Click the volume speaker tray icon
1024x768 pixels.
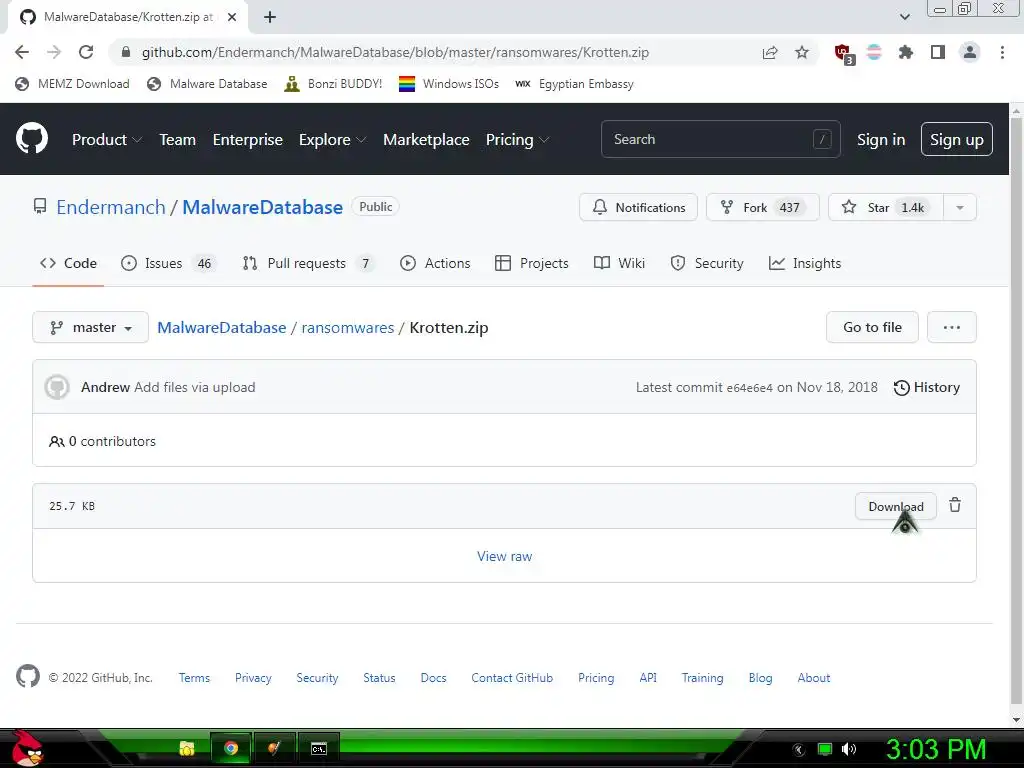point(849,749)
